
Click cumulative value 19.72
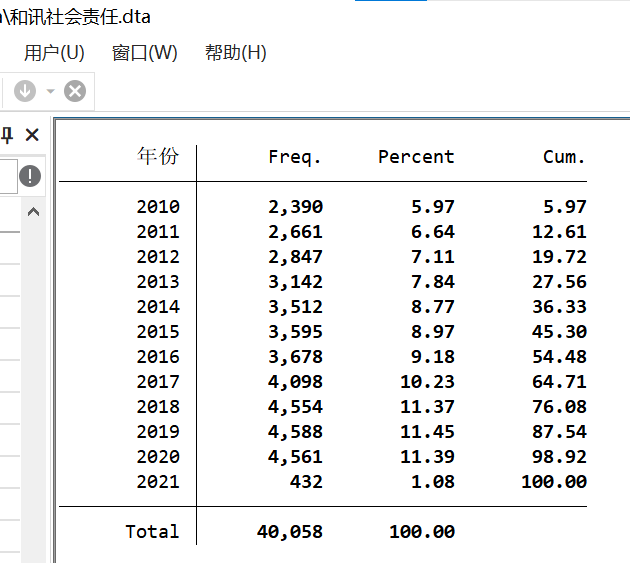click(x=560, y=257)
